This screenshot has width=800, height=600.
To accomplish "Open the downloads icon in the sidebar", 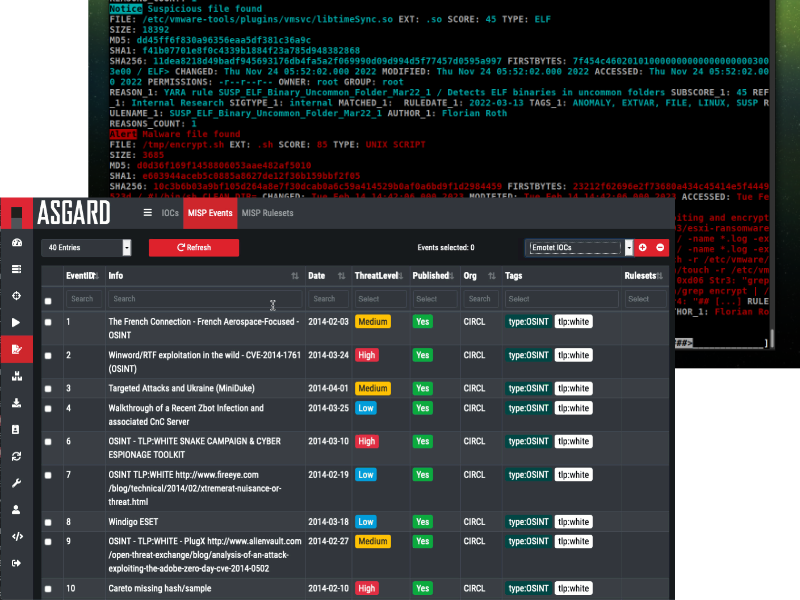I will 16,403.
